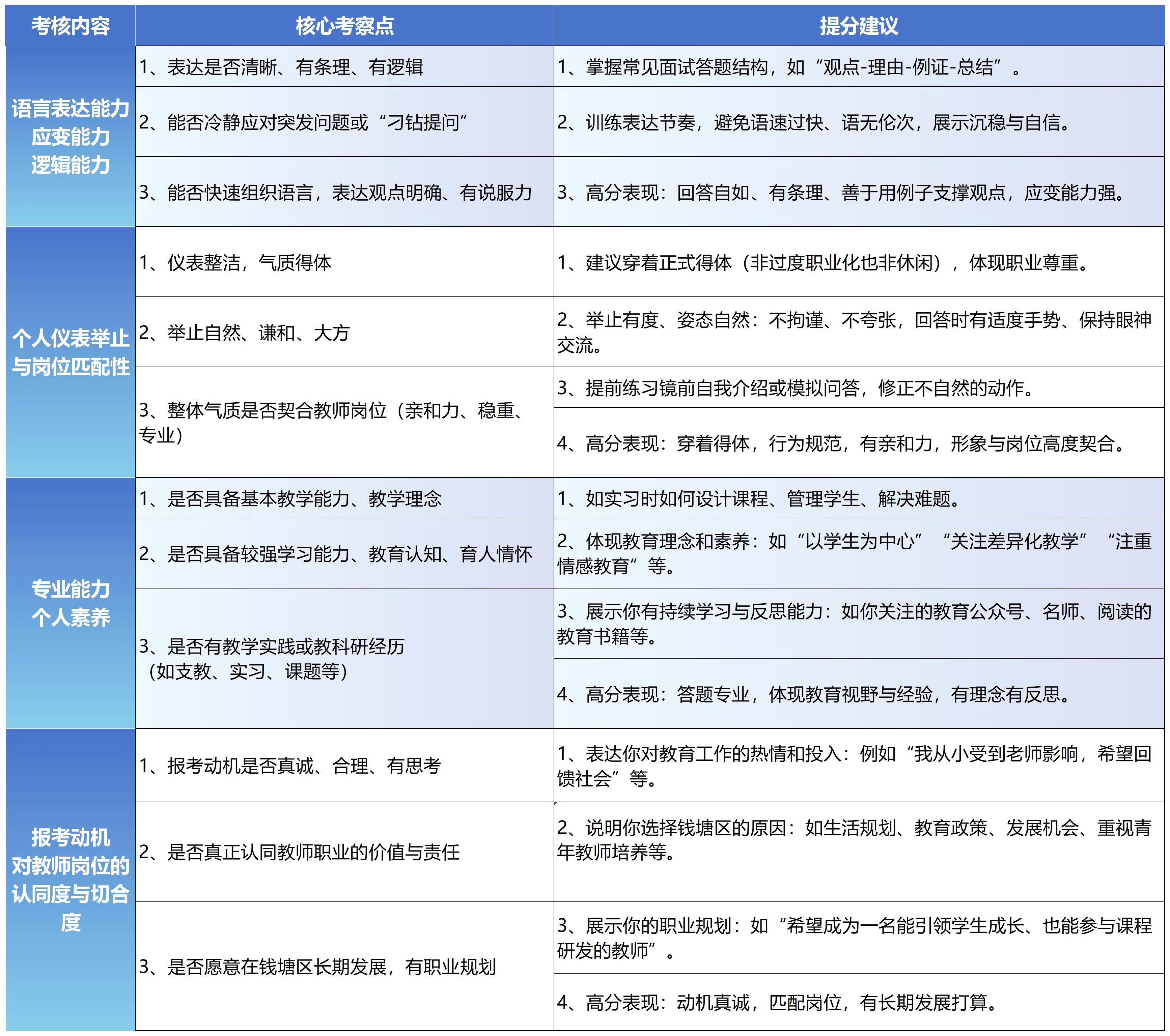Select the 个人仪表举止与岗位匹配性 category cell

coord(70,352)
